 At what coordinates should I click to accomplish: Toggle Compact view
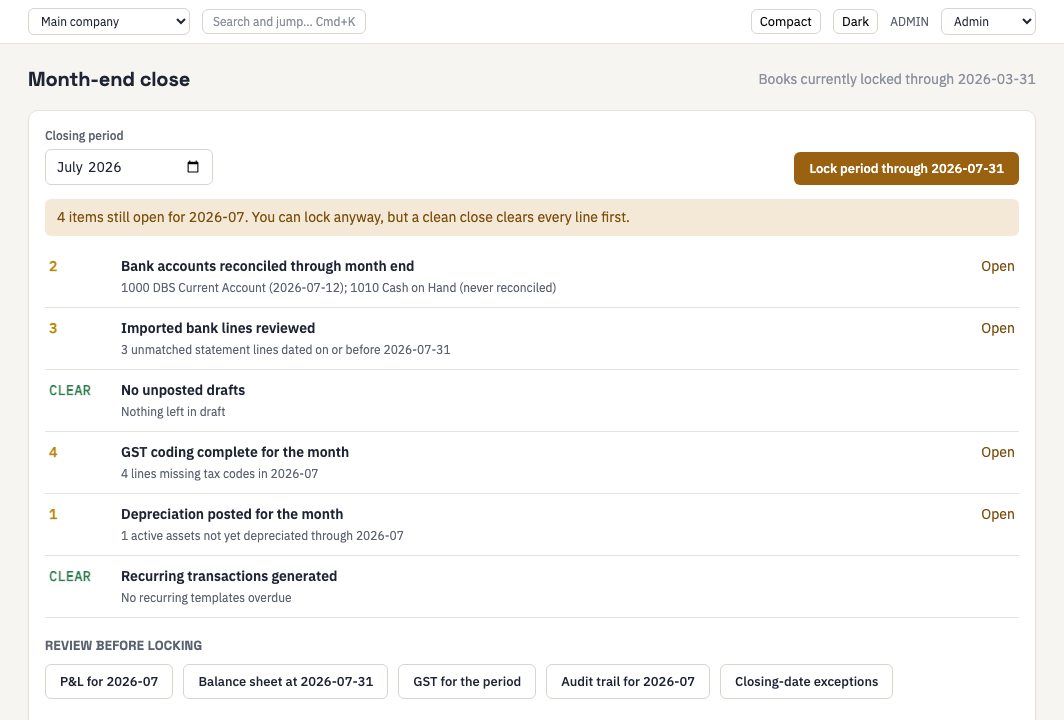pos(785,22)
